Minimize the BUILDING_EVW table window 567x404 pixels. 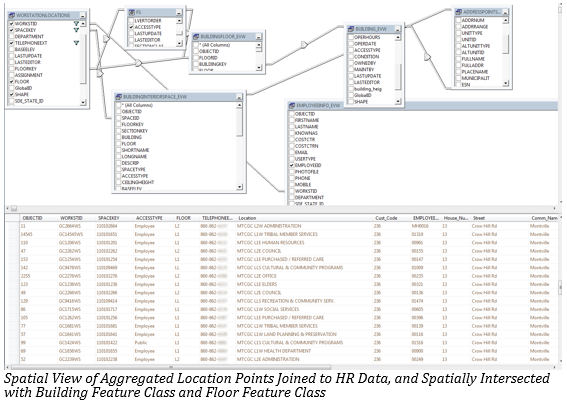(x=398, y=29)
